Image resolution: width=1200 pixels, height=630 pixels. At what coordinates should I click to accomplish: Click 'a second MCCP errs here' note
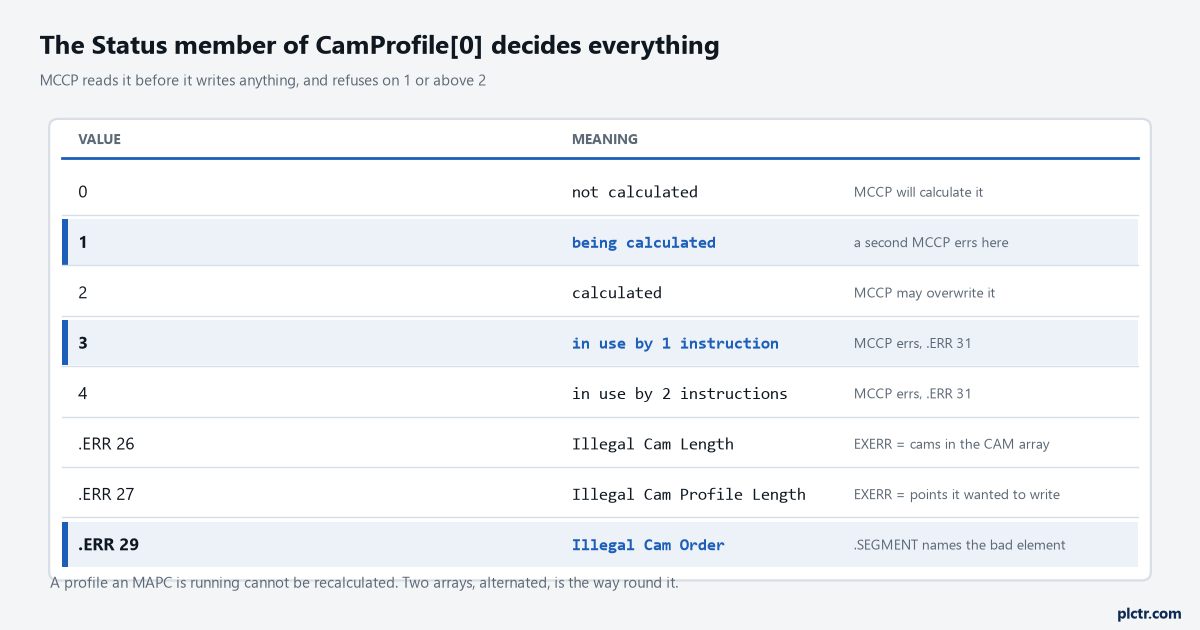pos(931,242)
